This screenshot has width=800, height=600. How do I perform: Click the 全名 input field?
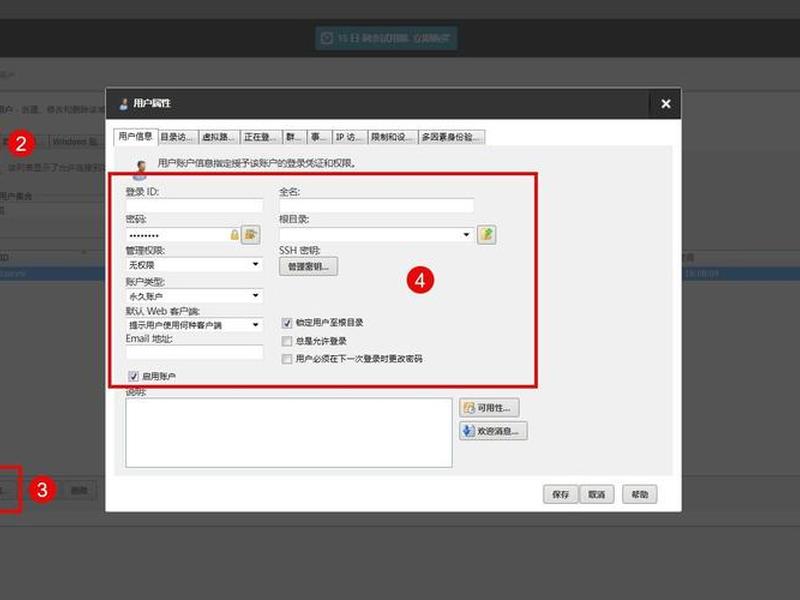click(377, 206)
